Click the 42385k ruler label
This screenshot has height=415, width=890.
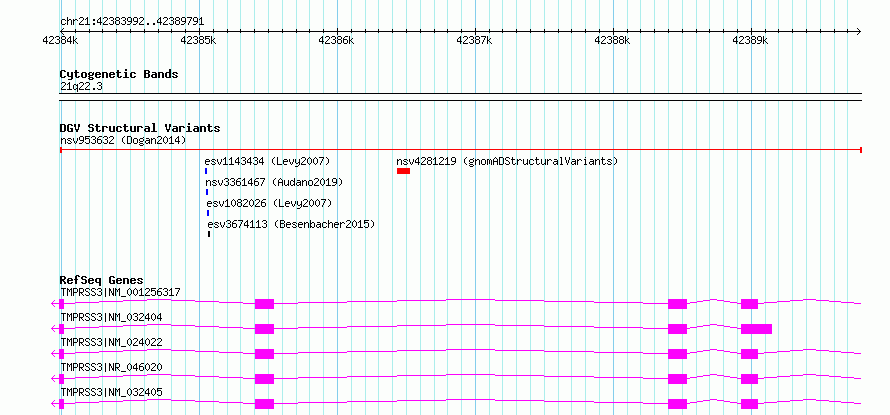tap(198, 40)
